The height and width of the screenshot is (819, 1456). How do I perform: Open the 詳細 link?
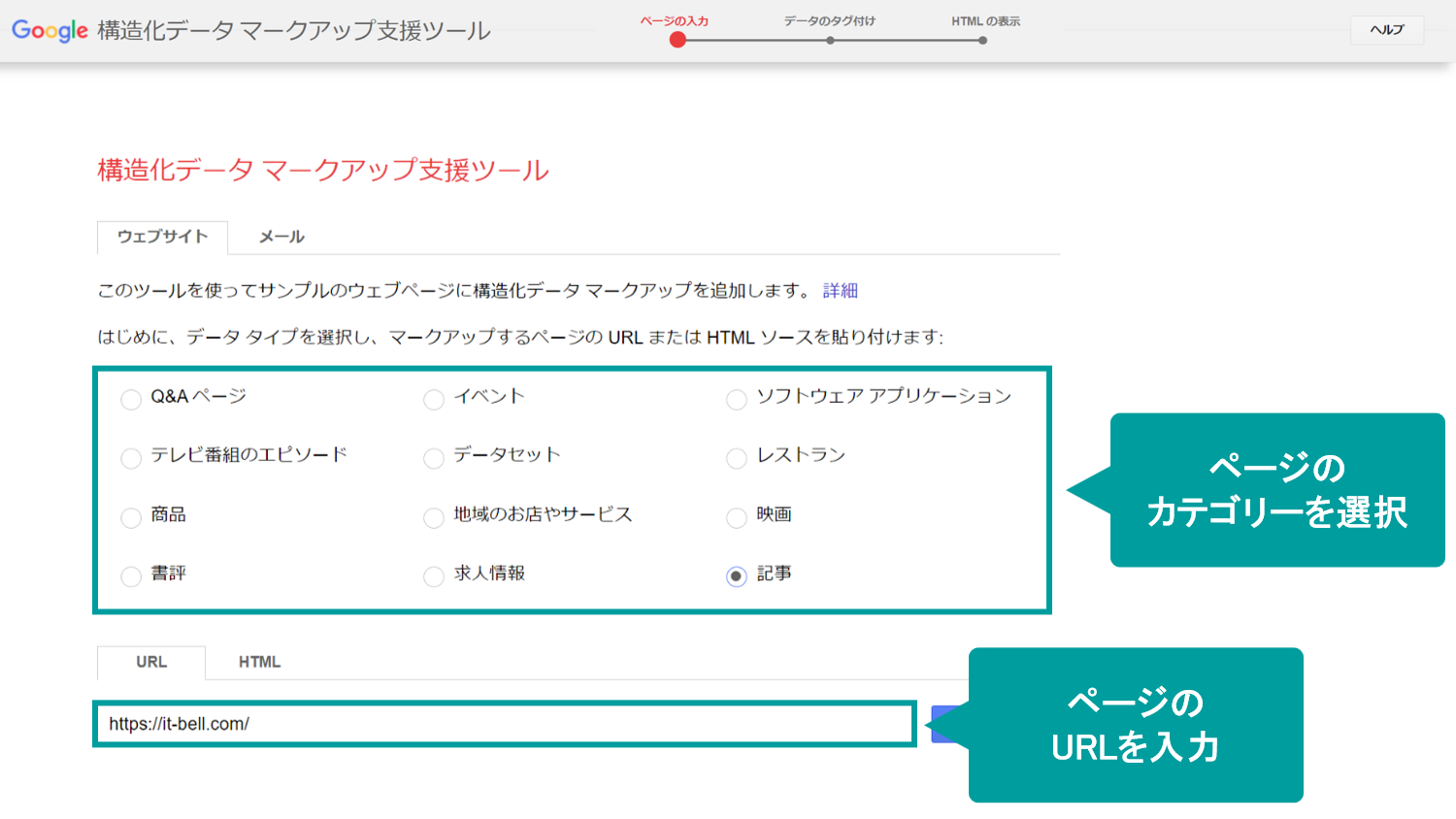coord(841,290)
